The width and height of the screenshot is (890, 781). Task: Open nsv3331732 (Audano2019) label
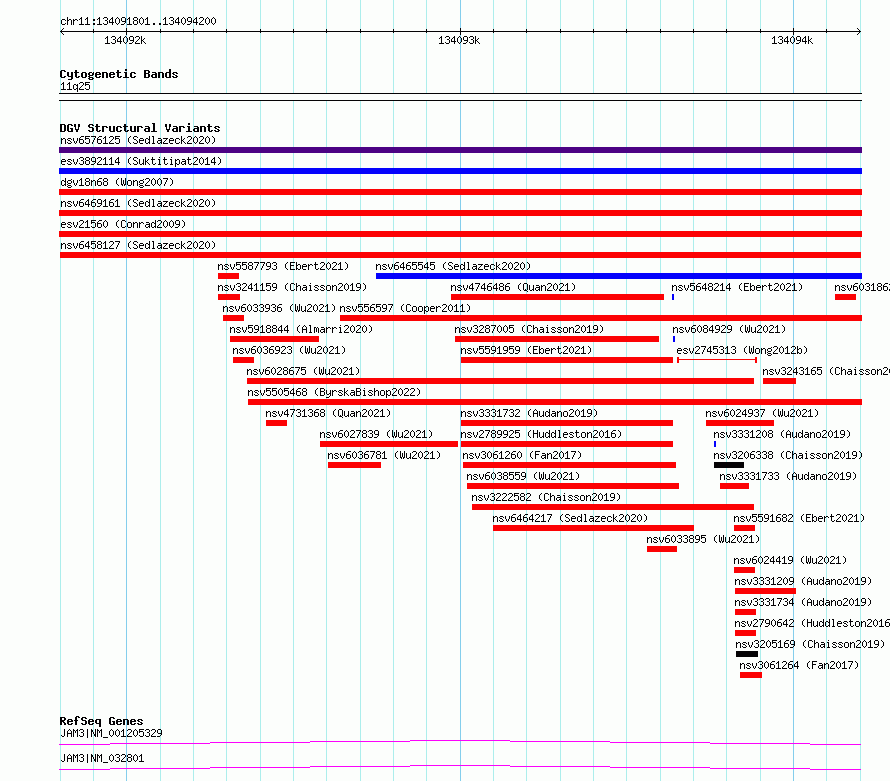(529, 413)
